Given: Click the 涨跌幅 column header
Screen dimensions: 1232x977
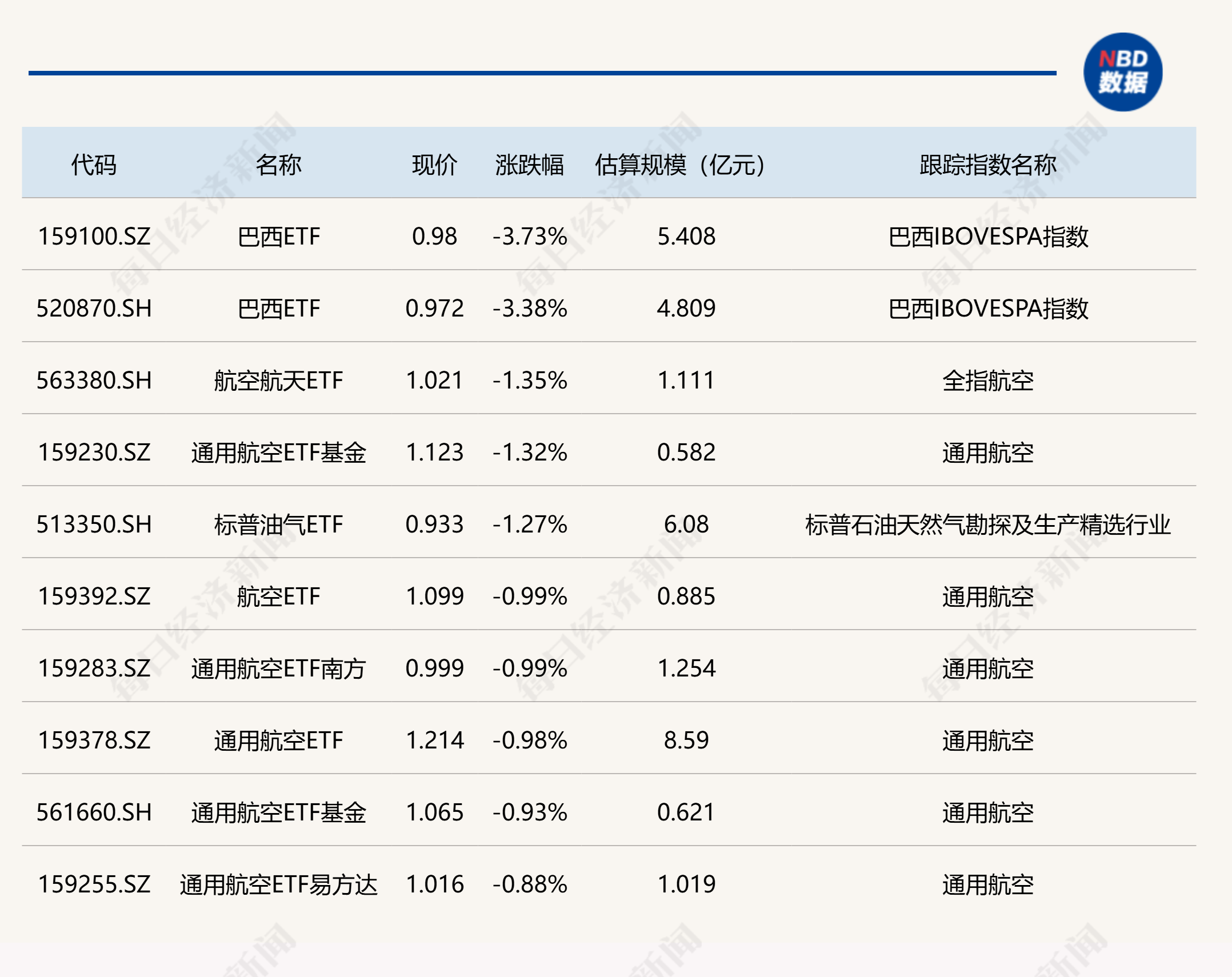Looking at the screenshot, I should click(529, 165).
